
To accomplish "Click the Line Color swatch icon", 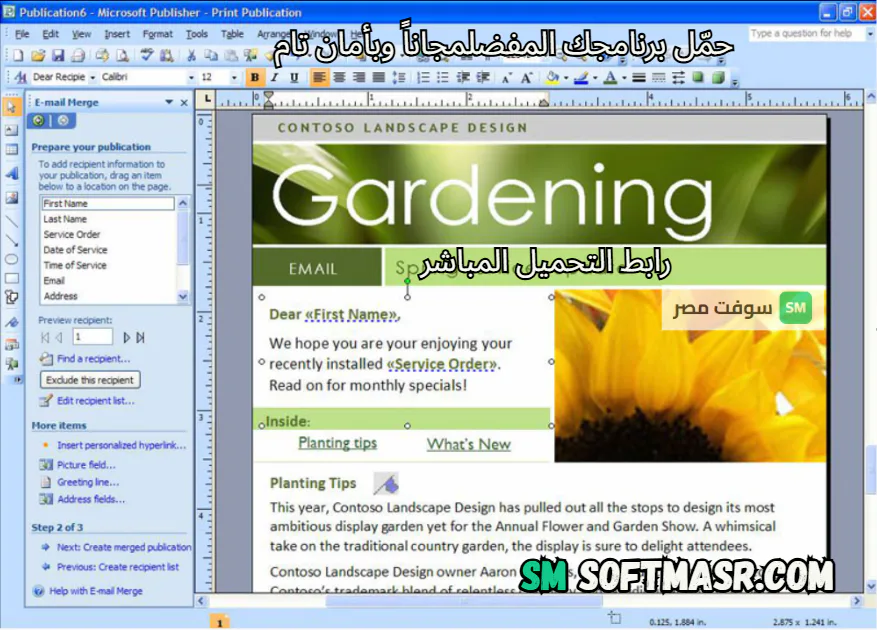I will pos(582,77).
